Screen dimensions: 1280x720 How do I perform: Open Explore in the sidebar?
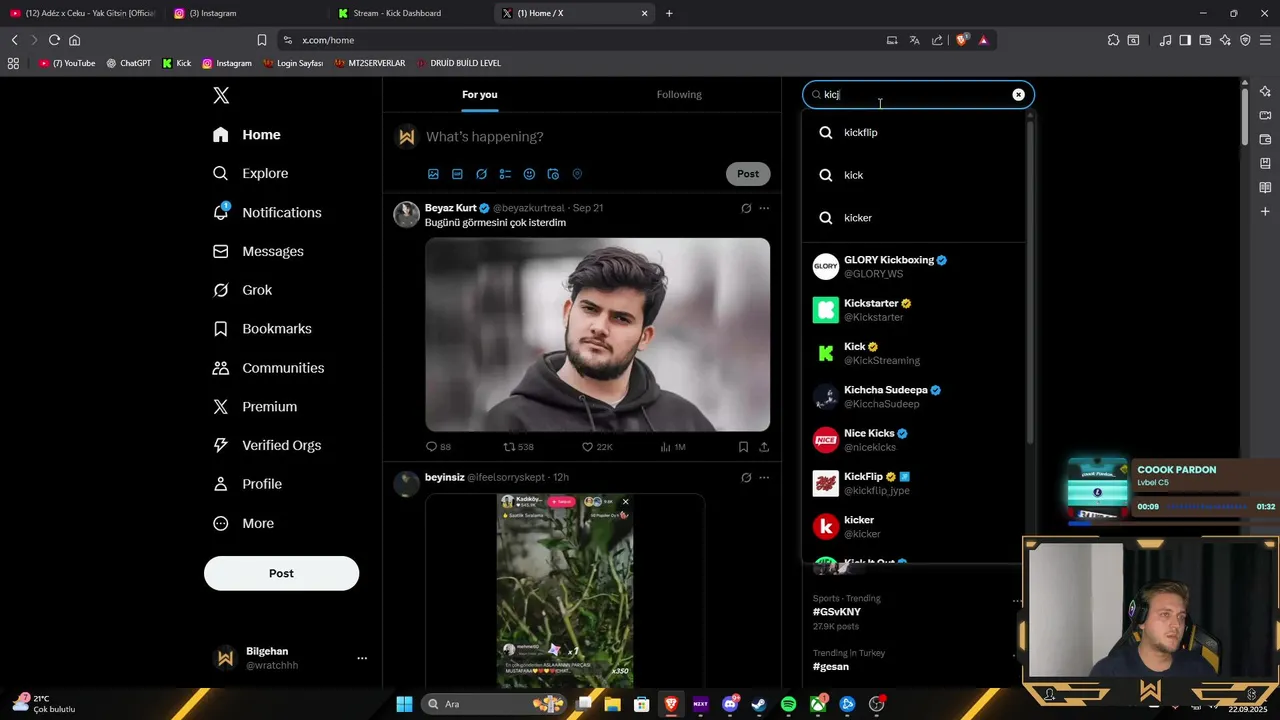tap(251, 173)
